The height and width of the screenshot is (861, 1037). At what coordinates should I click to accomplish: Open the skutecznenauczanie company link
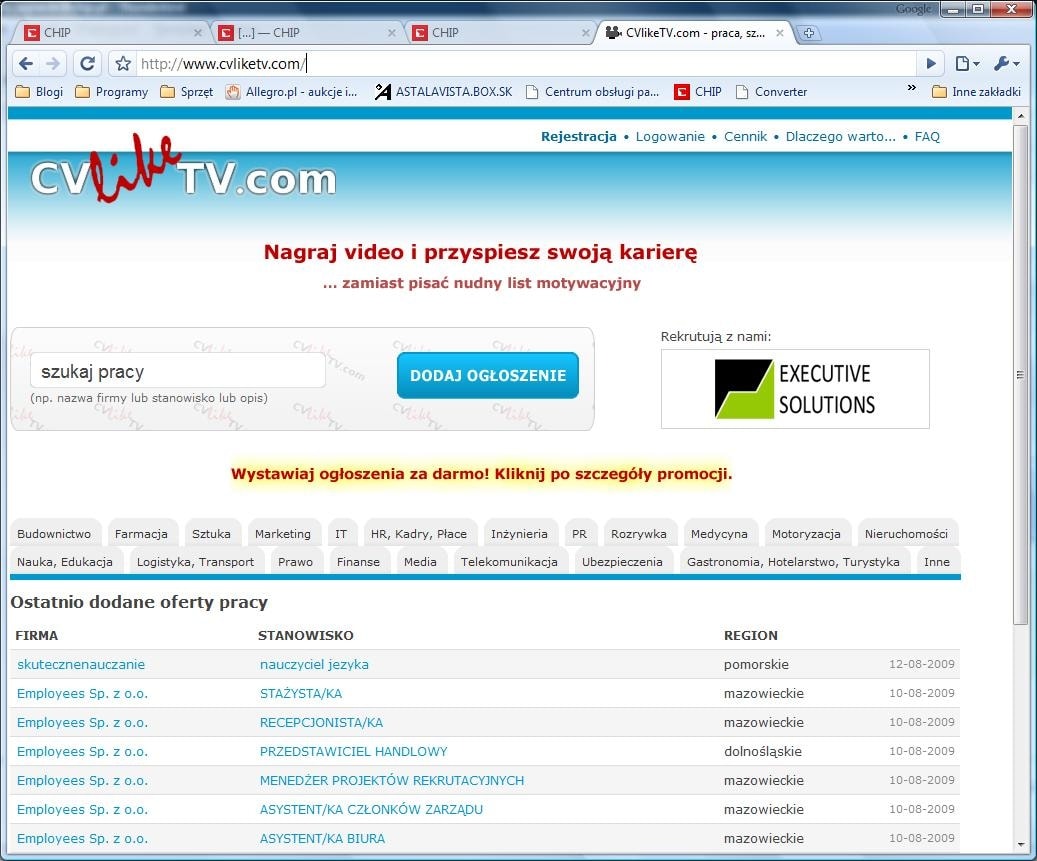tap(81, 664)
